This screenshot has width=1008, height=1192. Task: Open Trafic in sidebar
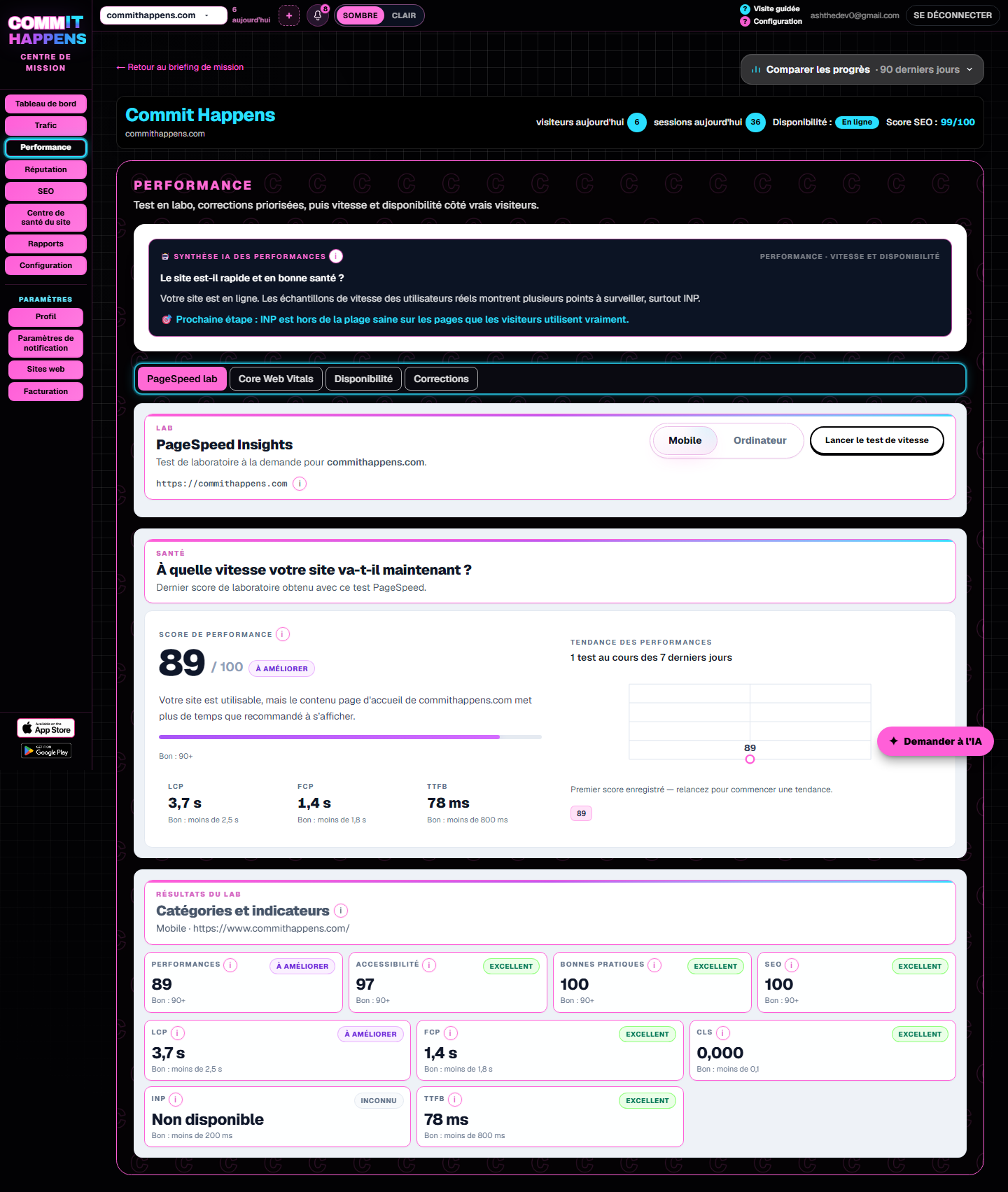pyautogui.click(x=46, y=126)
